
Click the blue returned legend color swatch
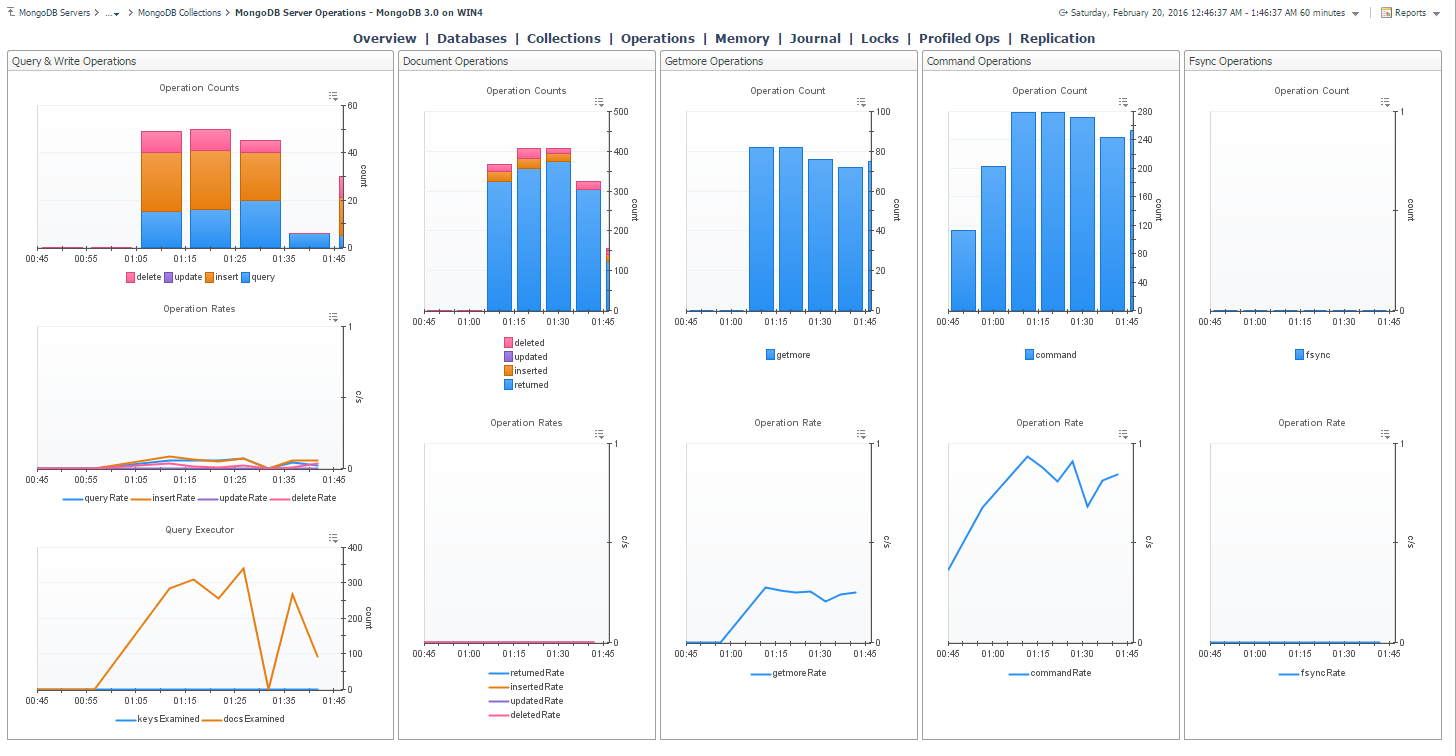click(508, 385)
